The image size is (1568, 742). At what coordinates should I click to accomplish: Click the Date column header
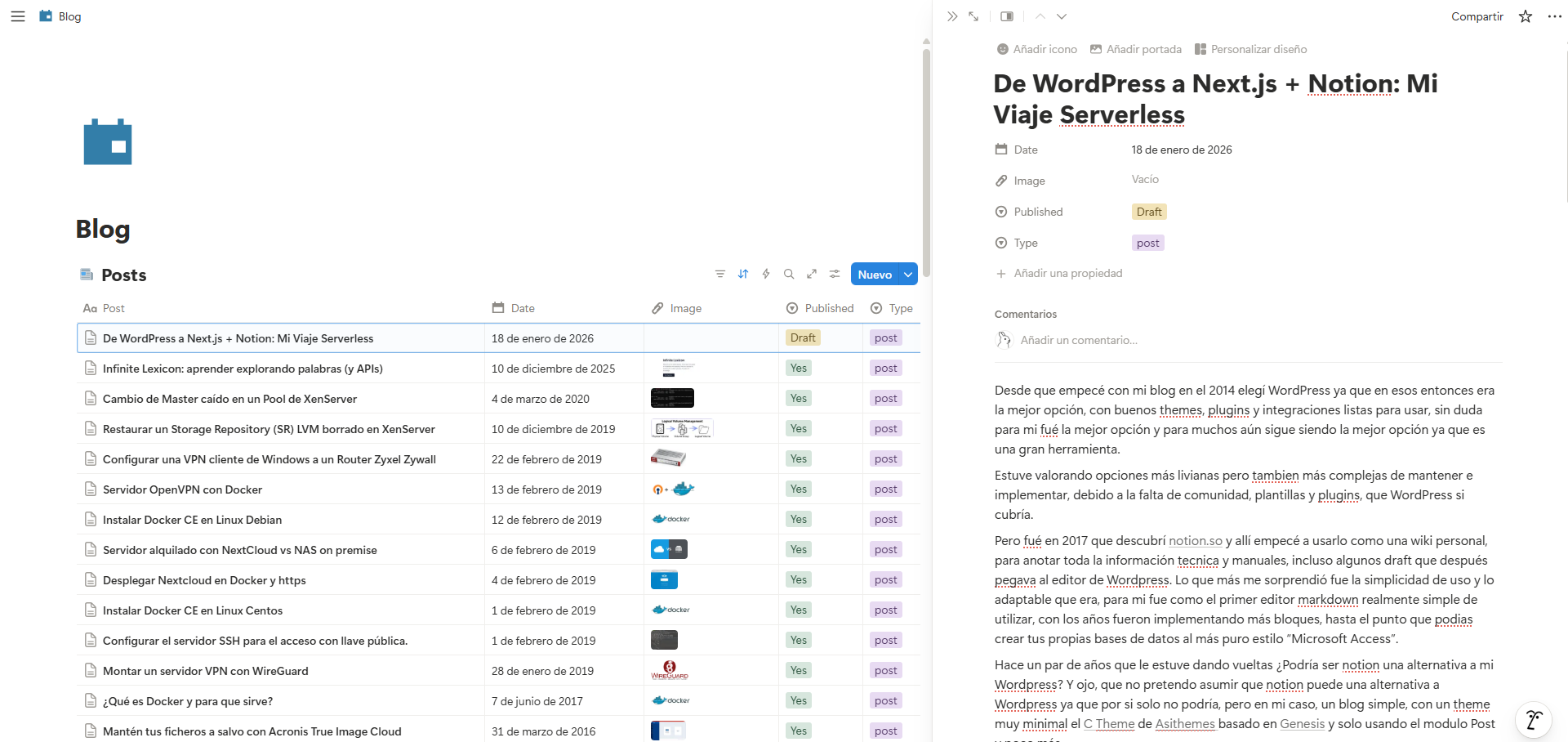pyautogui.click(x=514, y=308)
